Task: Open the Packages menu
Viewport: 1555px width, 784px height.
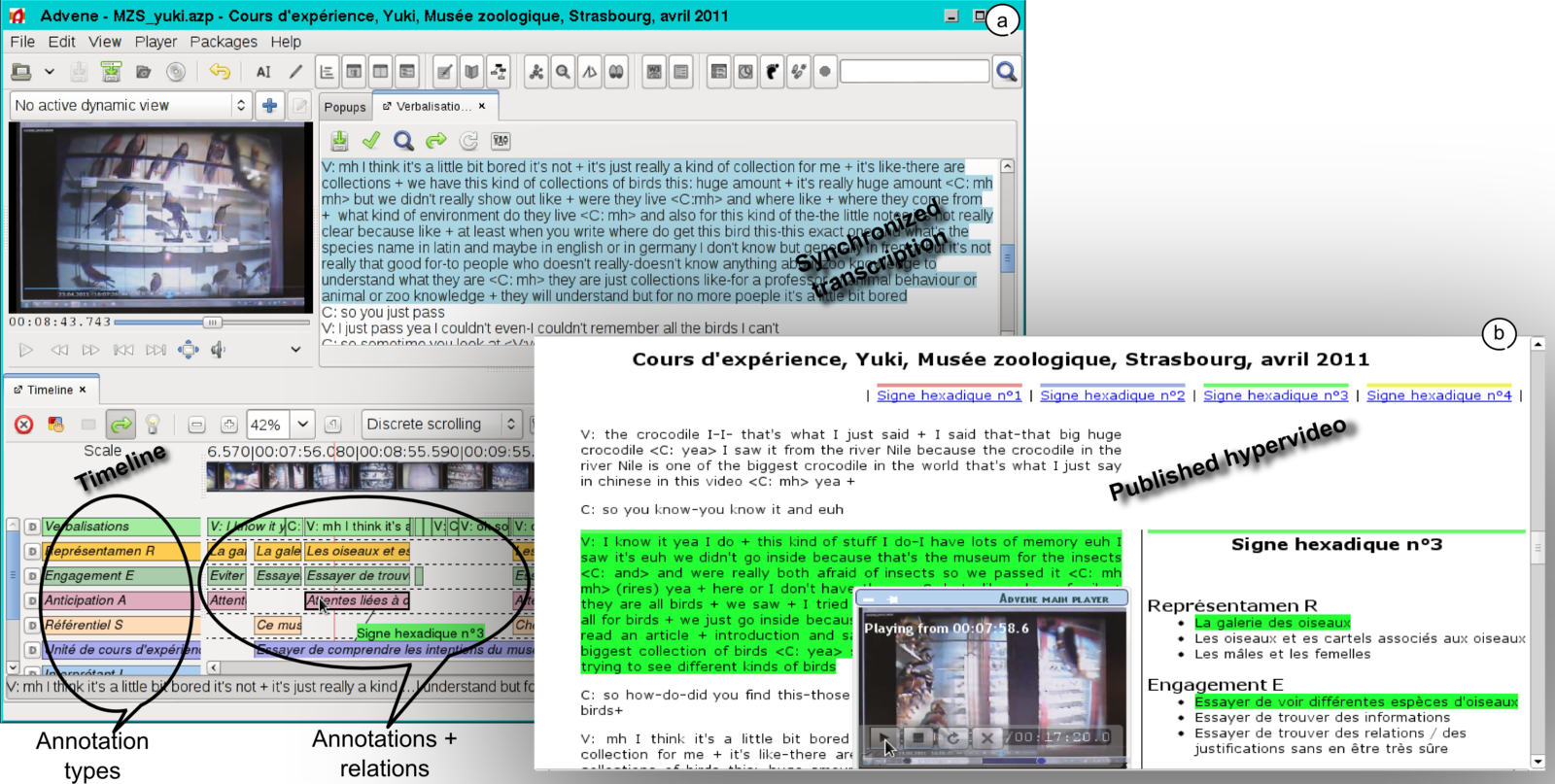Action: [x=224, y=42]
